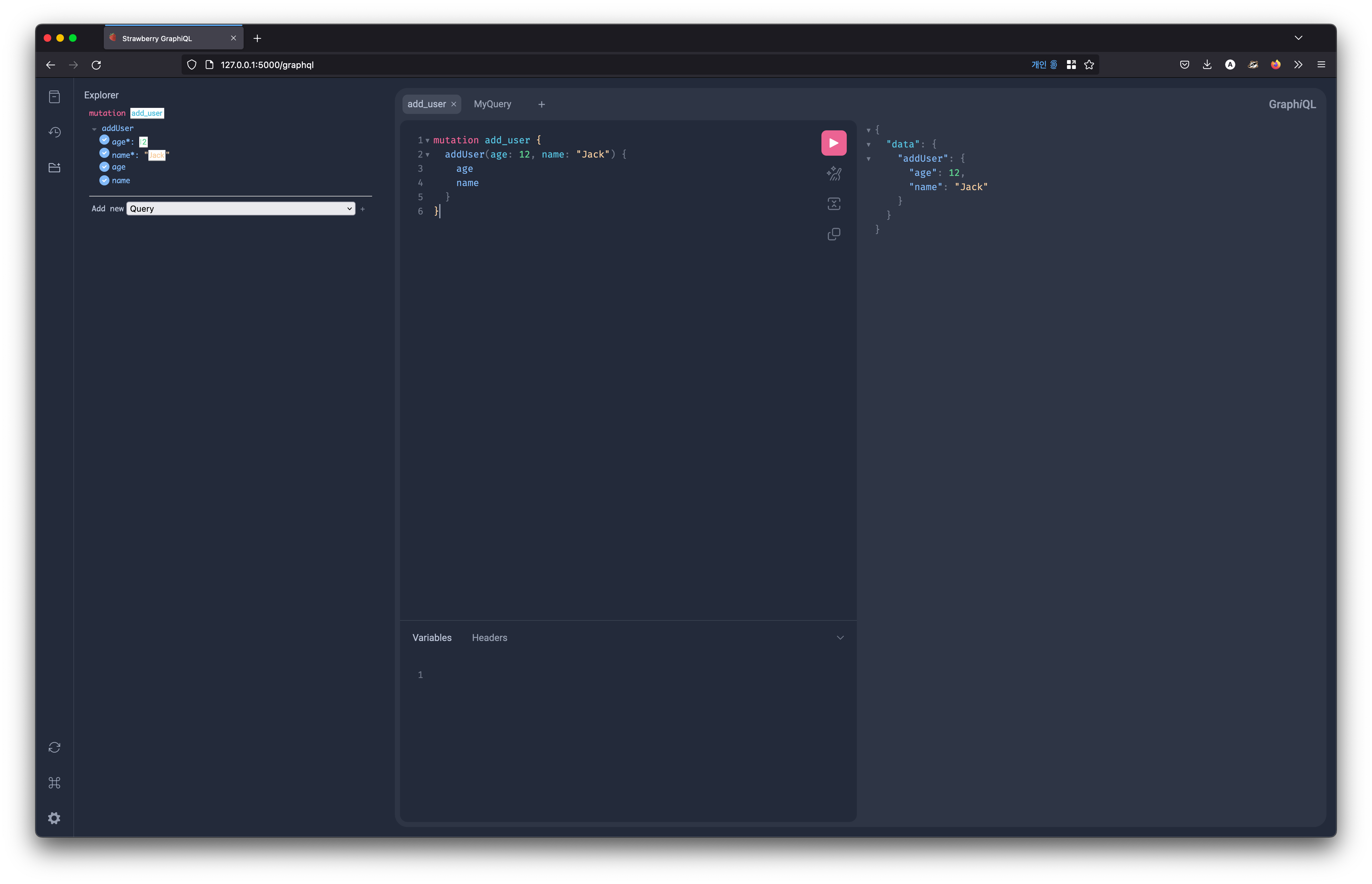This screenshot has width=1372, height=884.
Task: Open a new query tab with the plus button
Action: (x=541, y=104)
